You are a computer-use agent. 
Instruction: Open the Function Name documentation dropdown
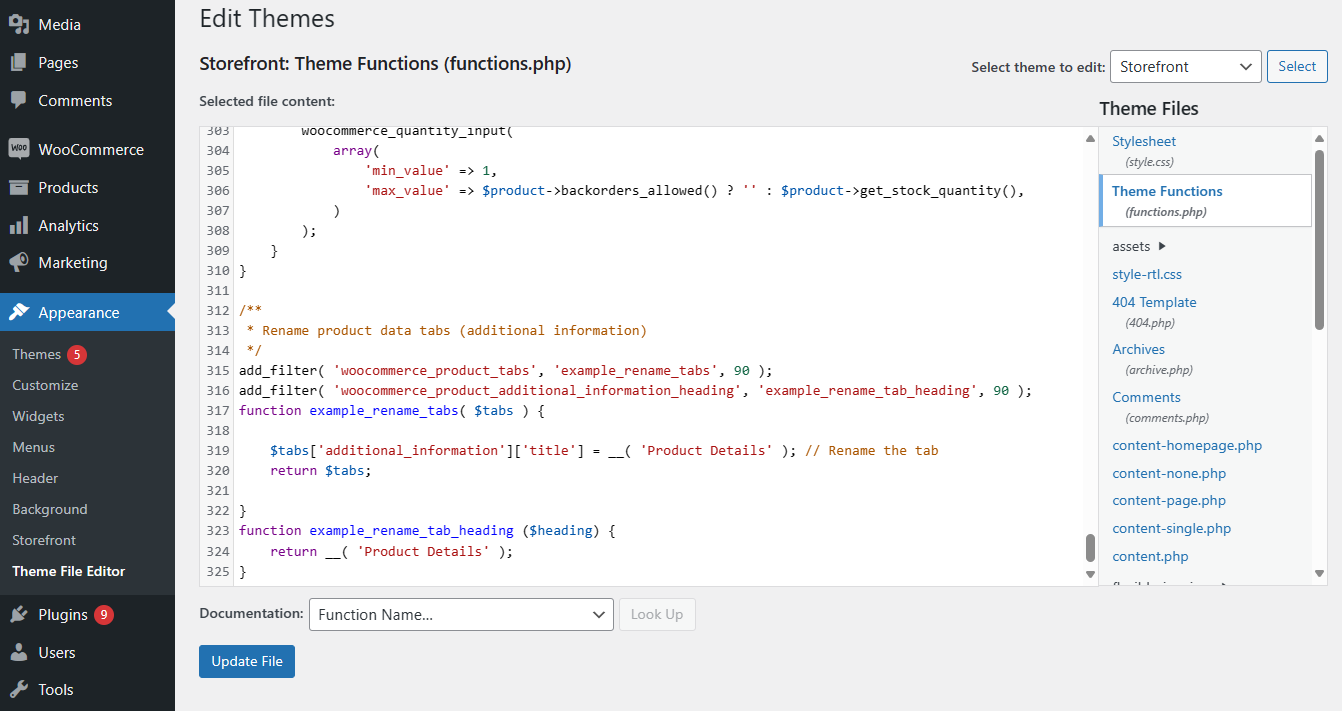pyautogui.click(x=461, y=614)
